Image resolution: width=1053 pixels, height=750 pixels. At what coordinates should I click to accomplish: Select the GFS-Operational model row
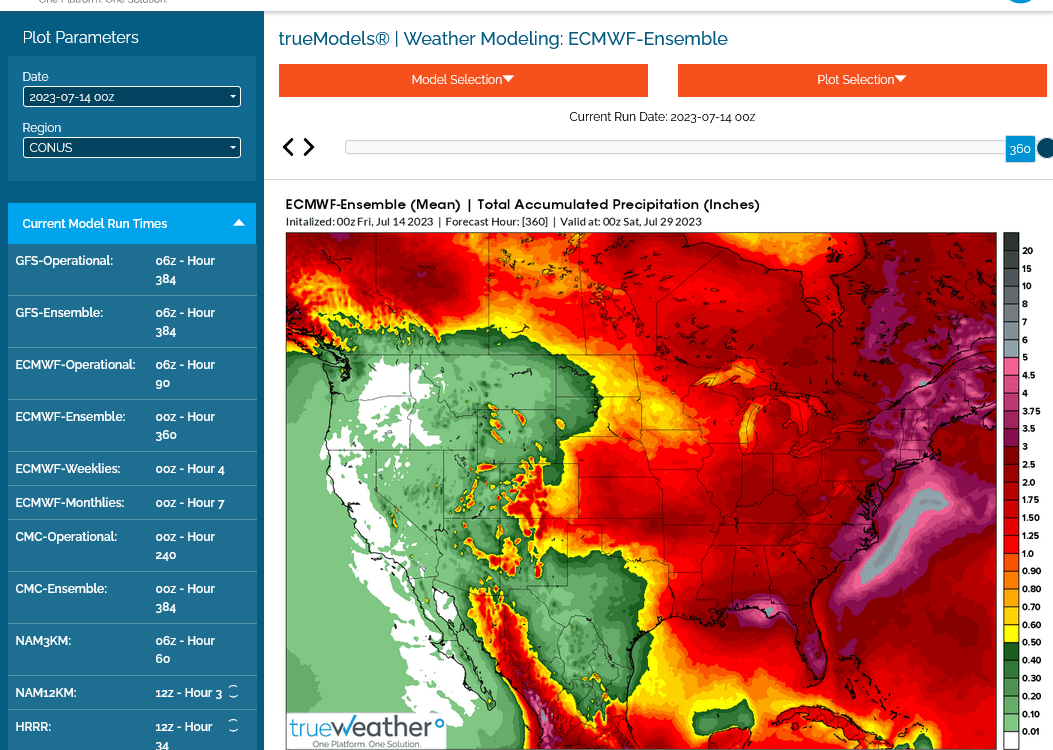pos(132,270)
